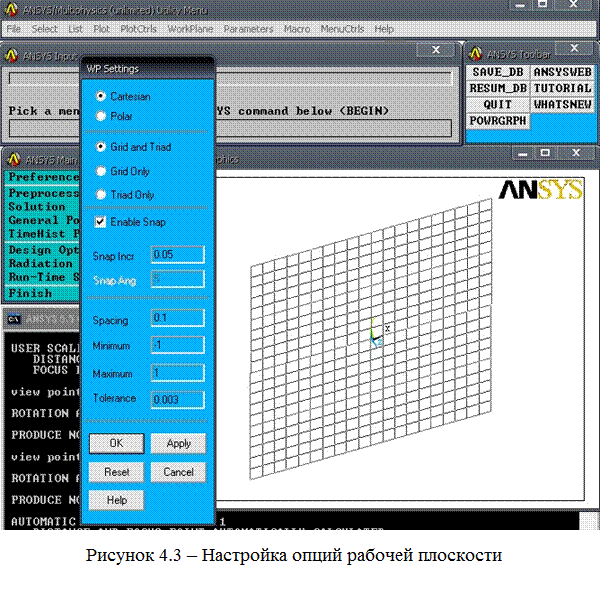Open the Parameters menu
Image resolution: width=600 pixels, height=590 pixels.
coord(248,29)
